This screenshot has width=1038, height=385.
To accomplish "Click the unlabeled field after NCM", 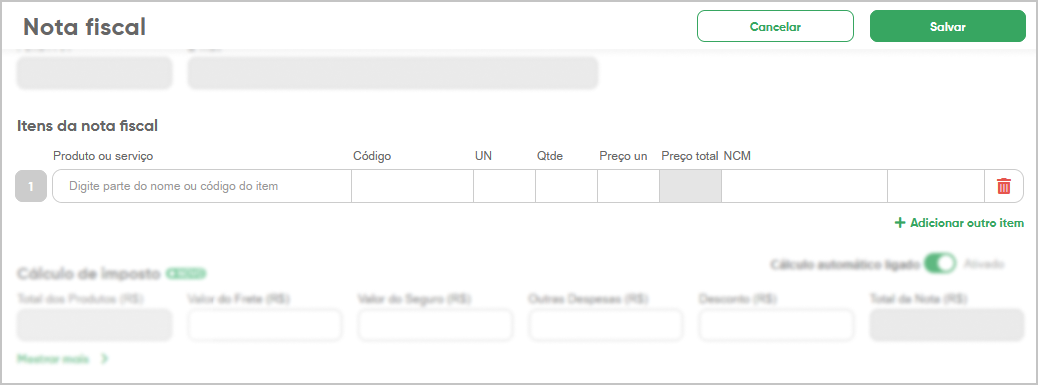I will pos(936,186).
